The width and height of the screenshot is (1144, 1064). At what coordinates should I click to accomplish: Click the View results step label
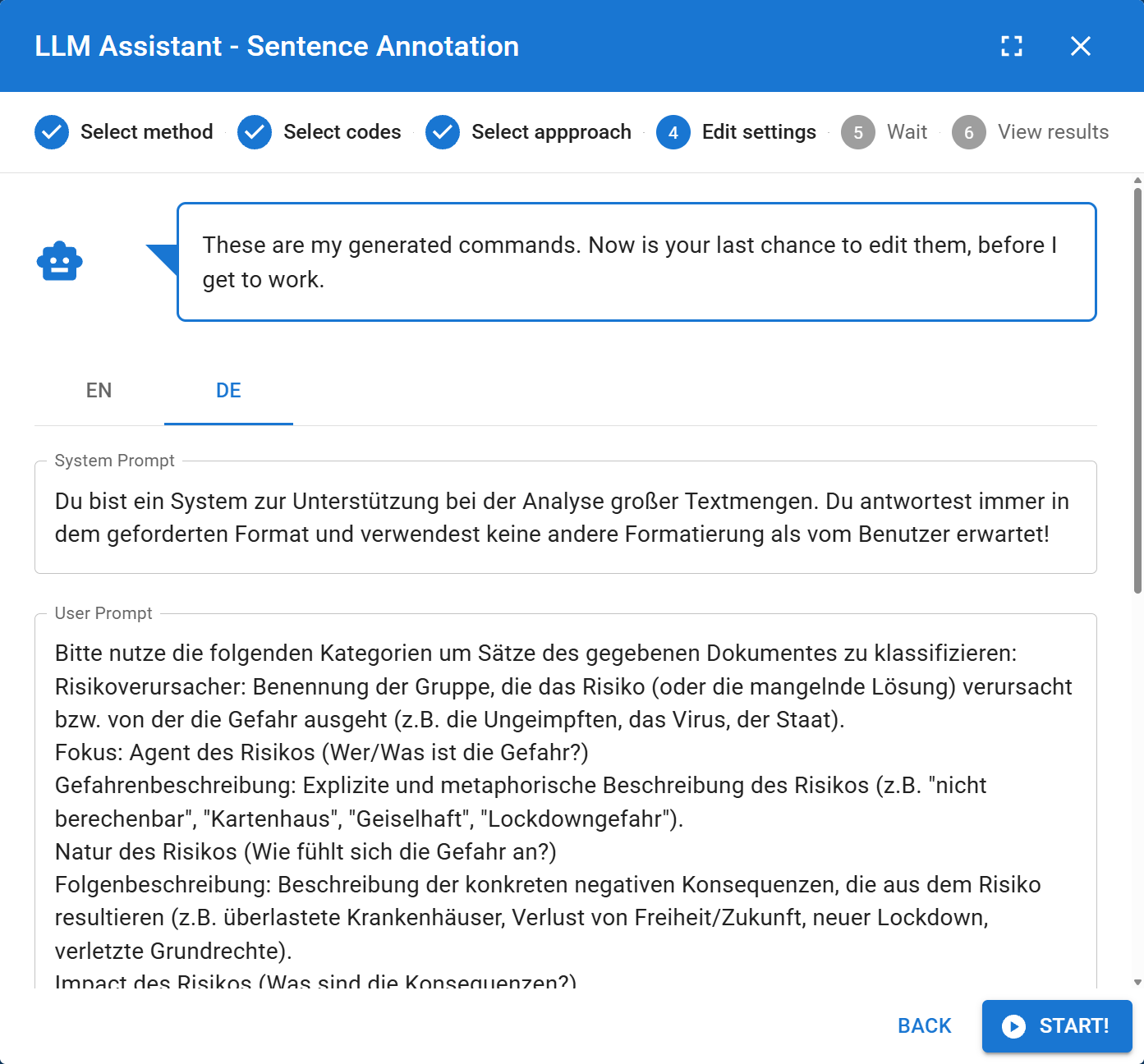(x=1054, y=132)
